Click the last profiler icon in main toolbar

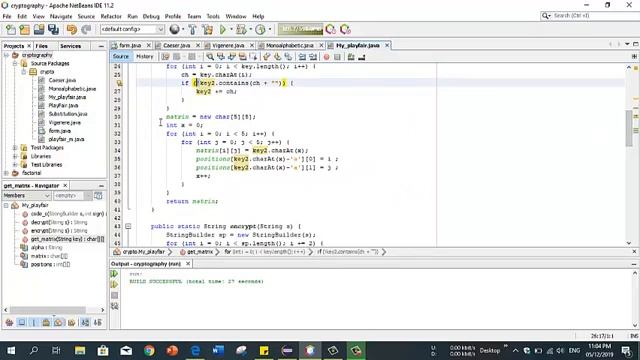(345, 29)
